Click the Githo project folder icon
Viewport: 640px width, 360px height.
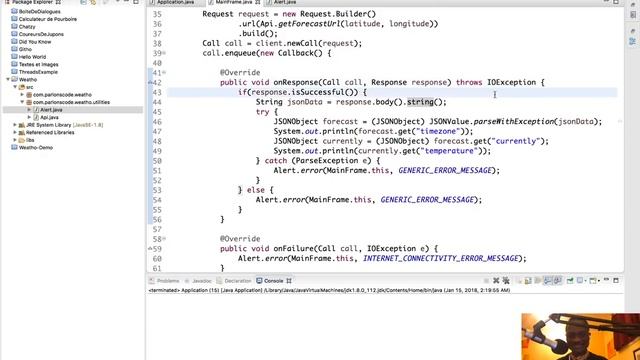click(14, 49)
